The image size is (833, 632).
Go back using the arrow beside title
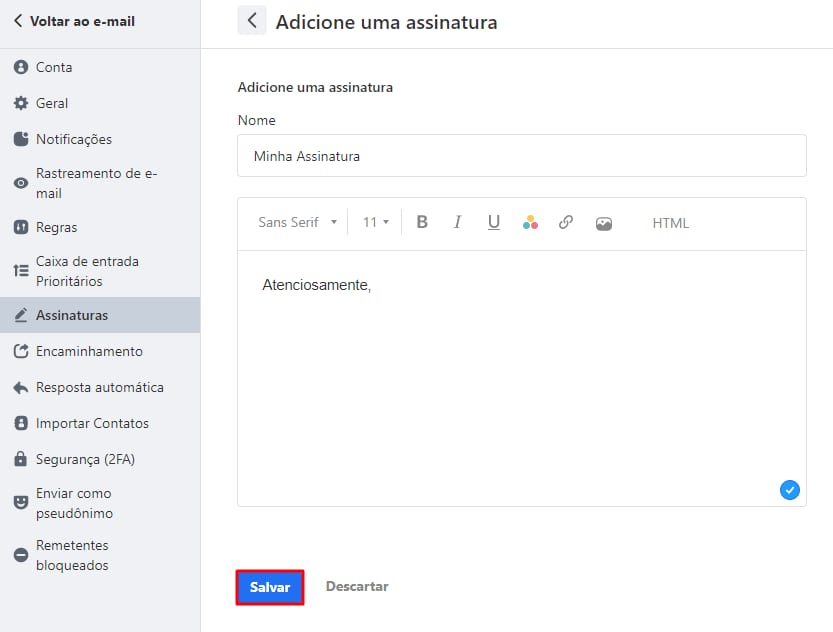click(252, 21)
